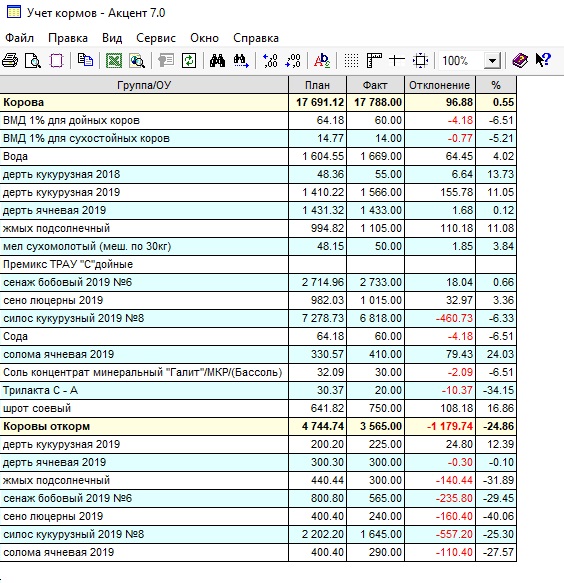Screen dimensions: 564x583
Task: Click the Copy icon in toolbar
Action: point(85,60)
